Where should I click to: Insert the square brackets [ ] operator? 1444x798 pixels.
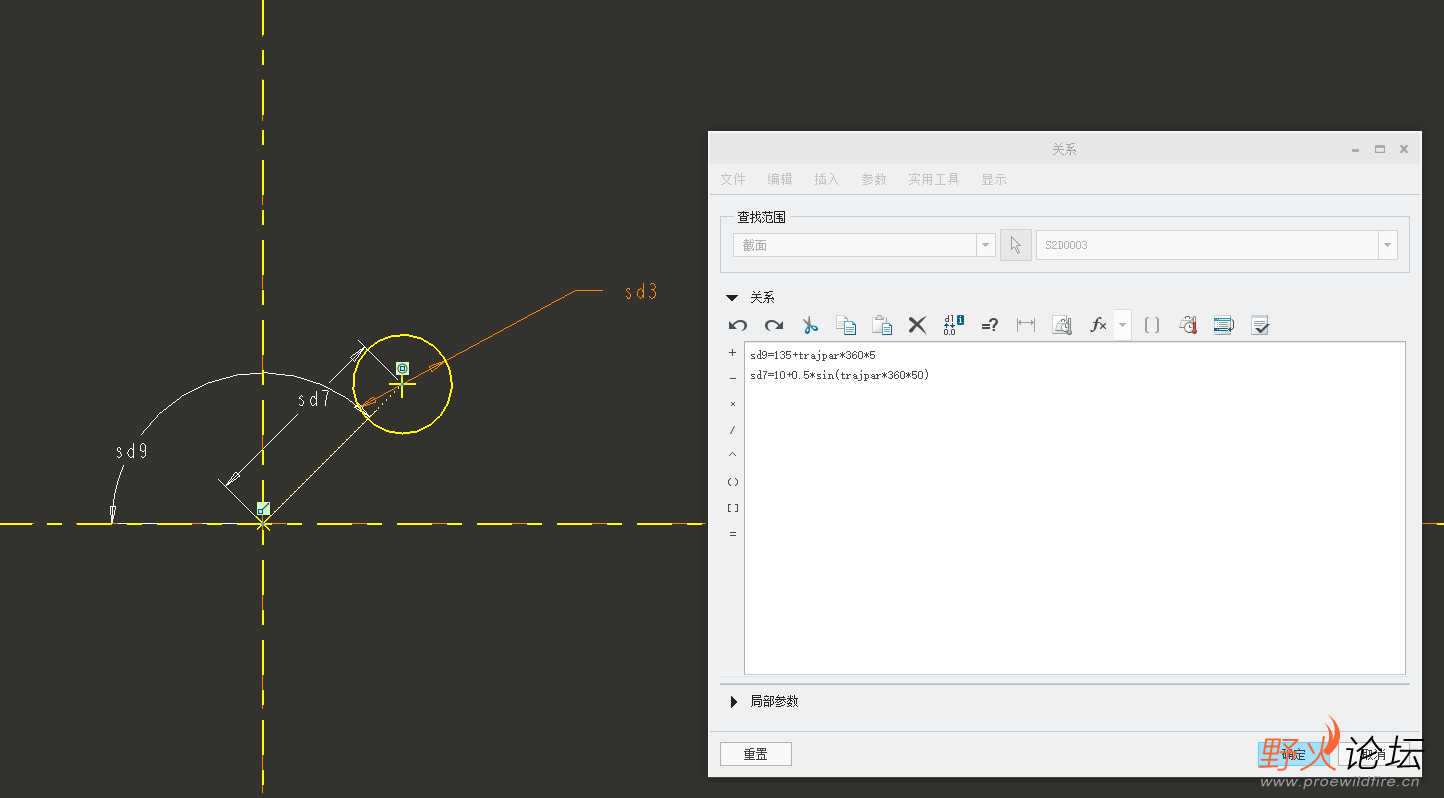[x=733, y=508]
